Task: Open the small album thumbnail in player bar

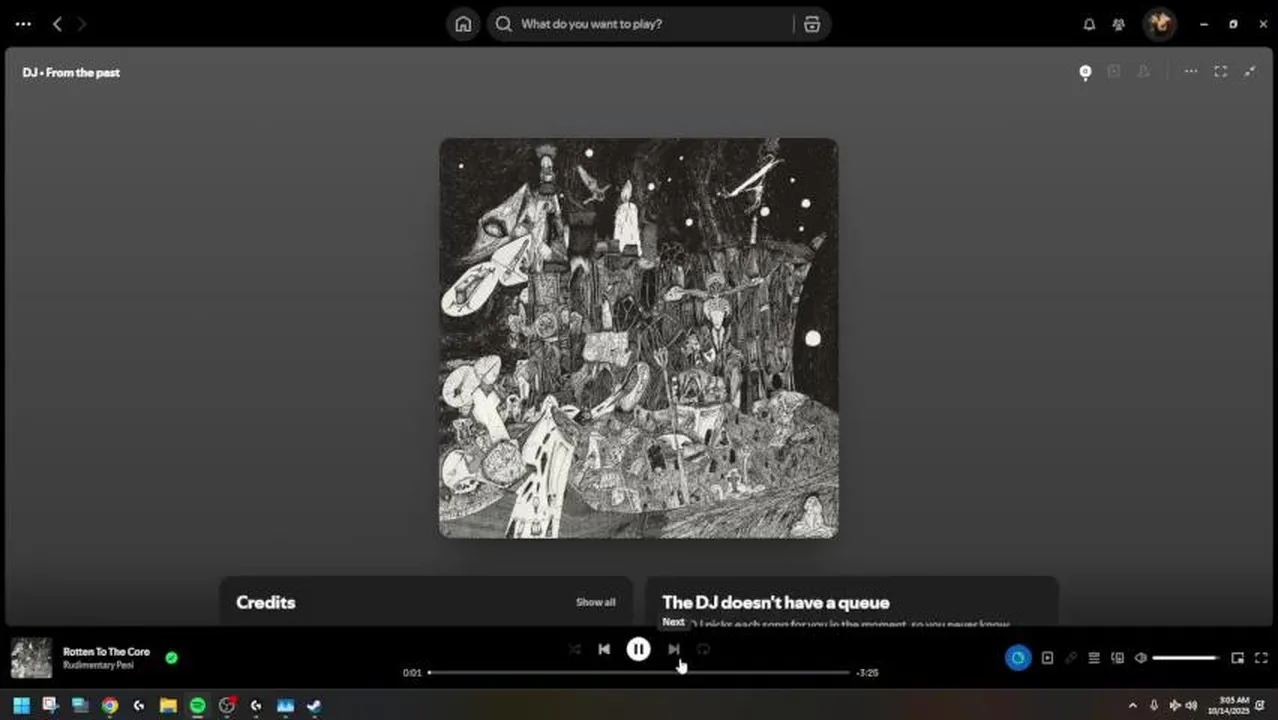Action: (31, 658)
